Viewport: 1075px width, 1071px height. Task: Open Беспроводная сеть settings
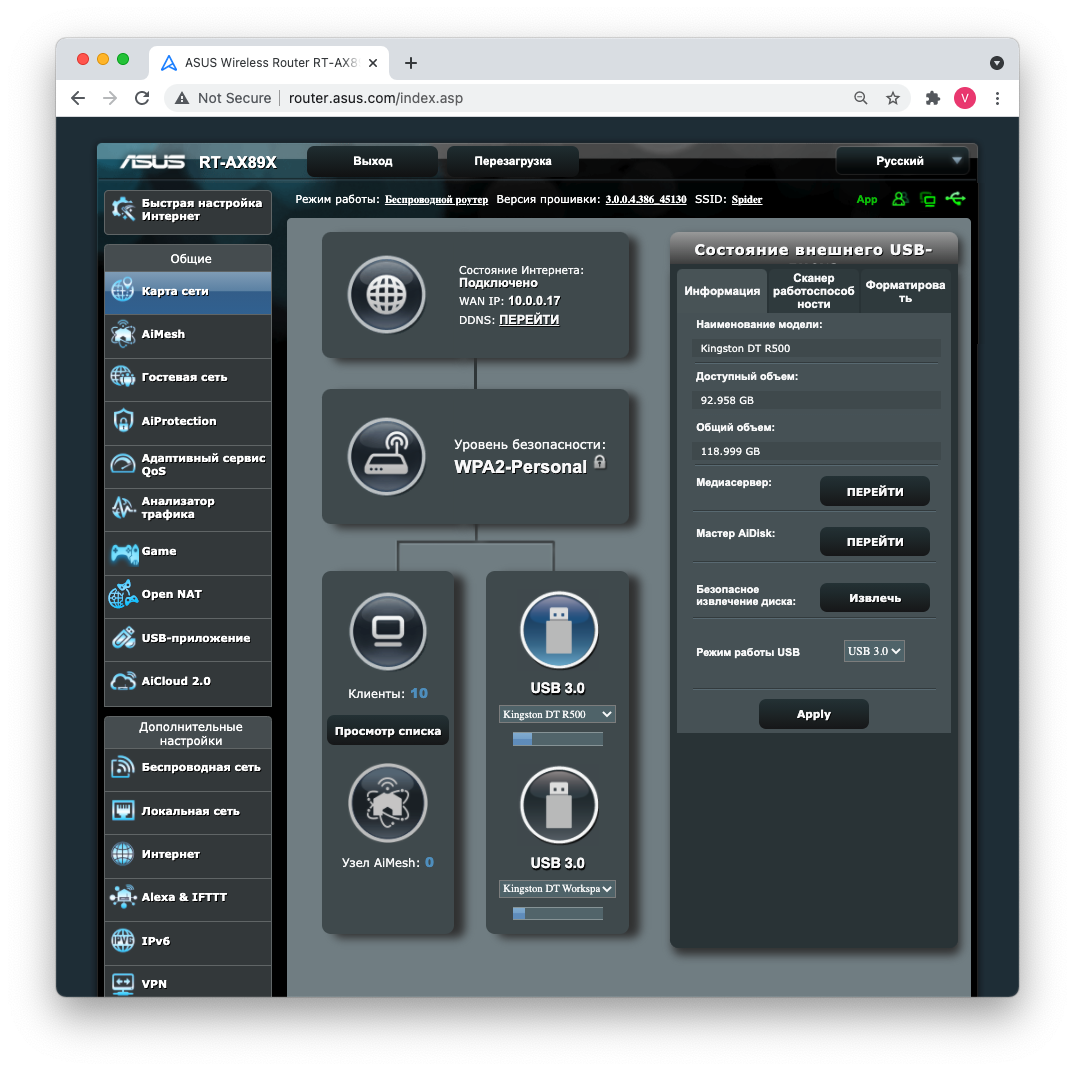(x=188, y=768)
